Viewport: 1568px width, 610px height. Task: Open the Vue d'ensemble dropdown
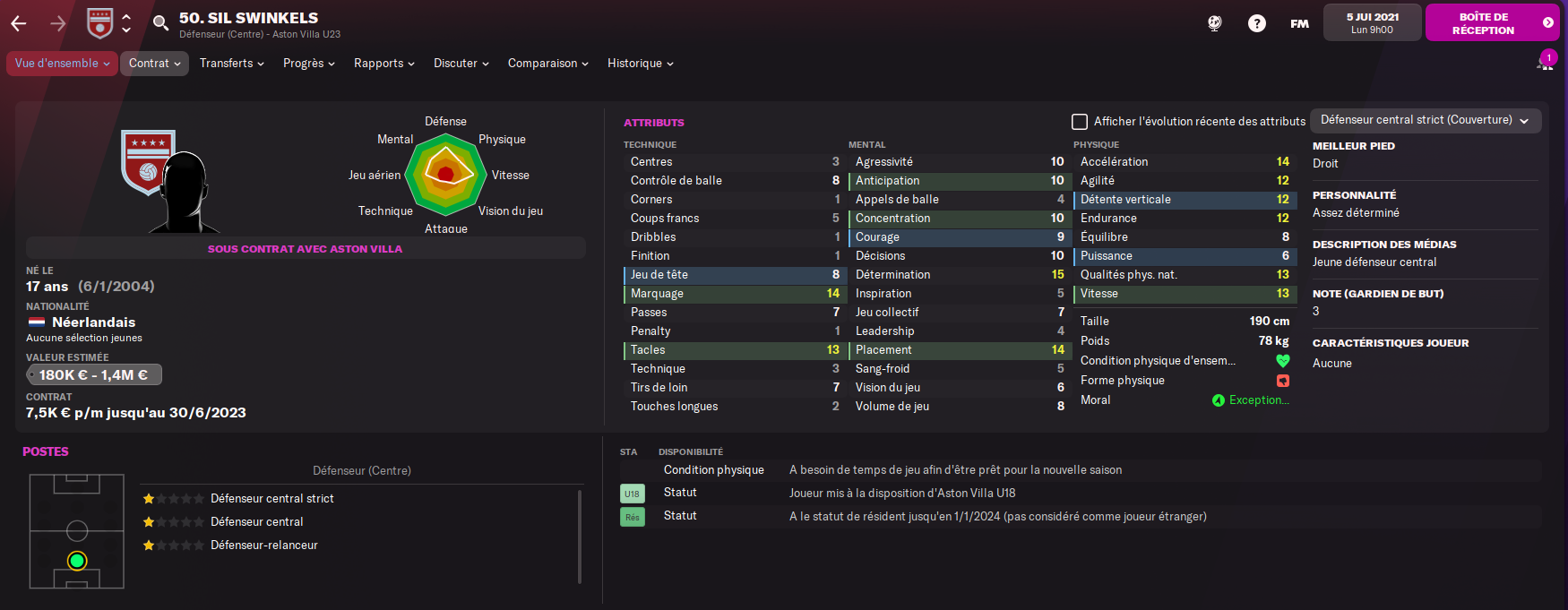pos(62,64)
